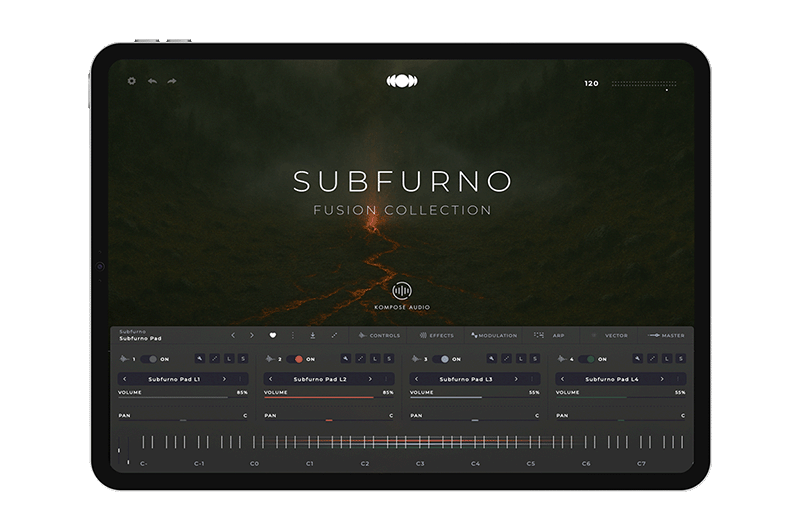Open layer 4 wrench edit icon
This screenshot has height=530, width=800.
pyautogui.click(x=638, y=359)
